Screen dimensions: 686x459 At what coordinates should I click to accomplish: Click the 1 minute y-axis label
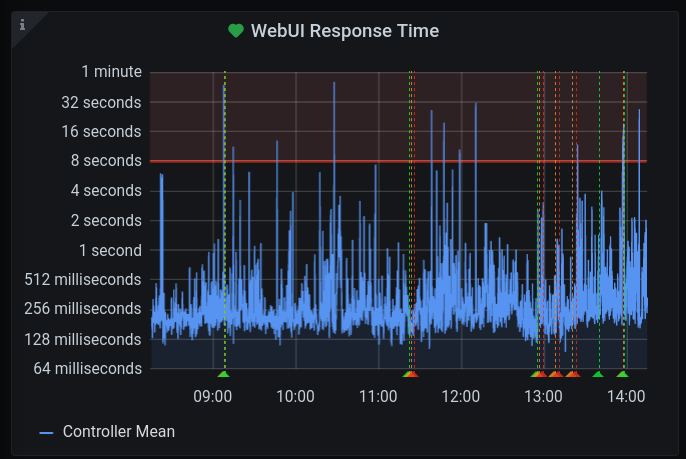[x=112, y=71]
